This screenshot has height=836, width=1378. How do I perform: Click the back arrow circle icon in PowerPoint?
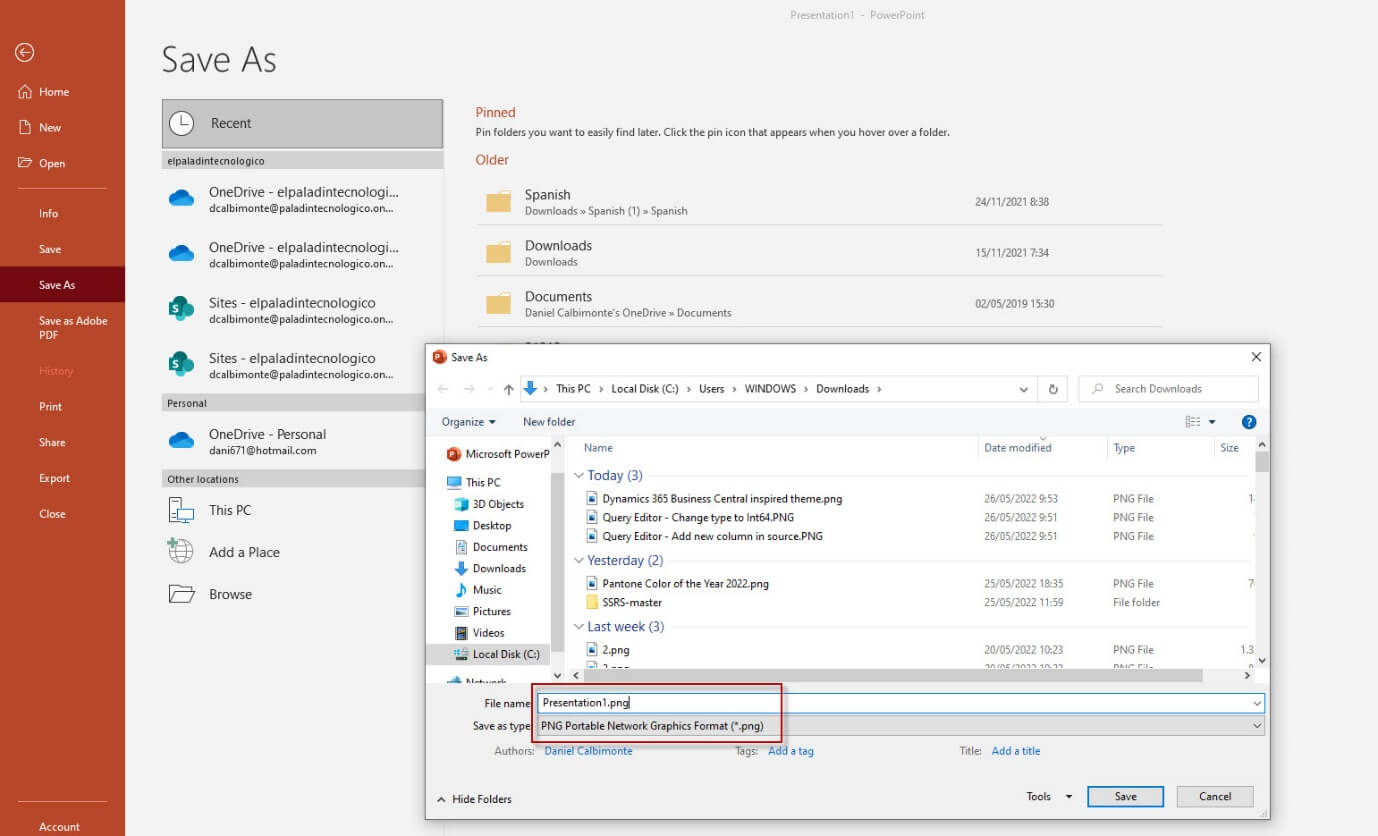tap(25, 53)
